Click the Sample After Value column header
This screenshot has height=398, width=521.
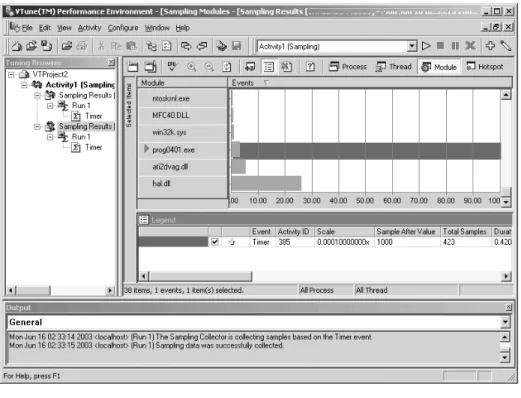click(407, 231)
